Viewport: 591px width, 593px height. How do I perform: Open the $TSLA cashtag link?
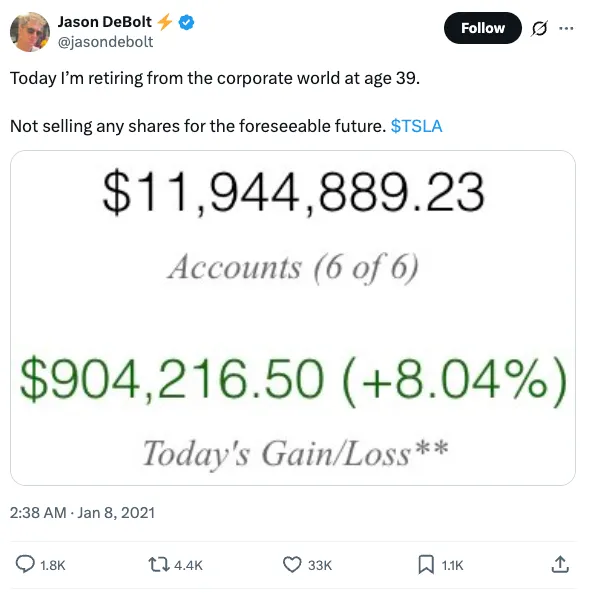click(x=416, y=126)
